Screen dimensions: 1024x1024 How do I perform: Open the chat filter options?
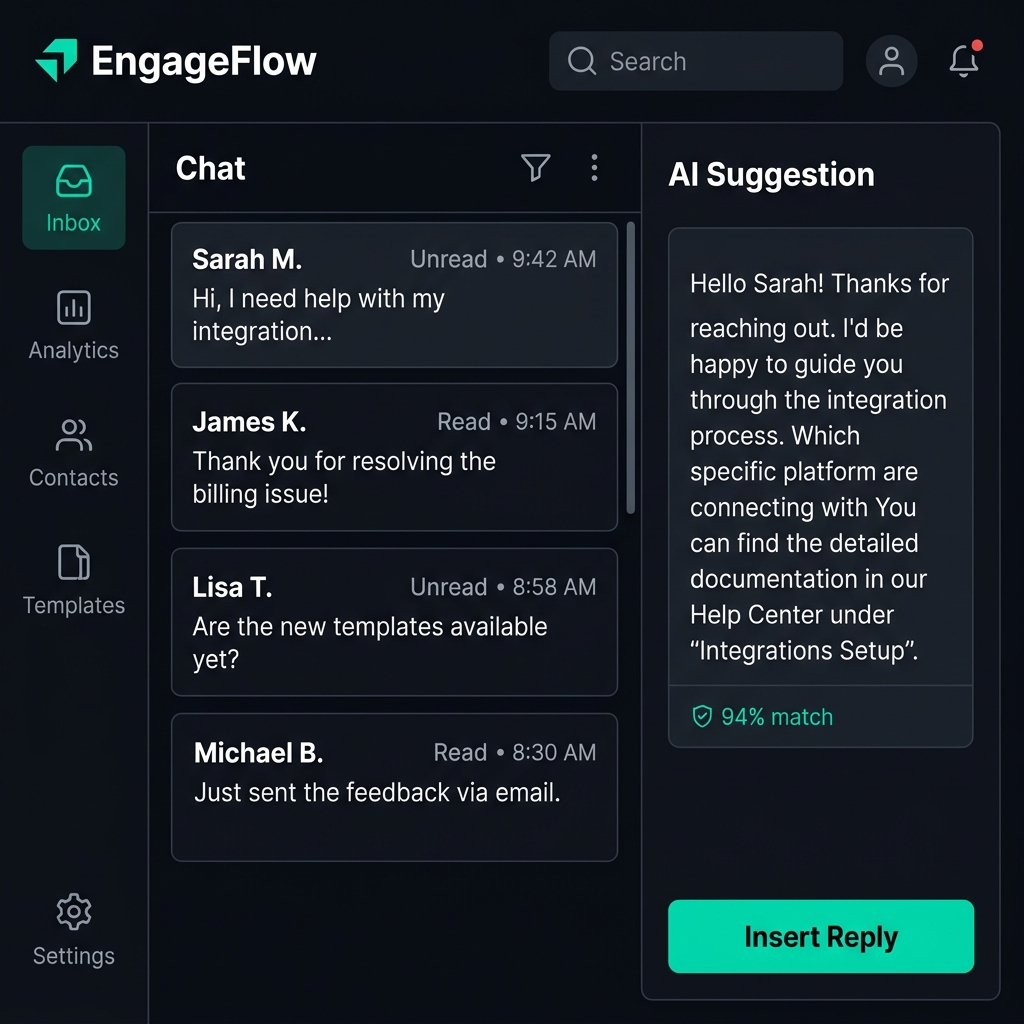point(536,168)
